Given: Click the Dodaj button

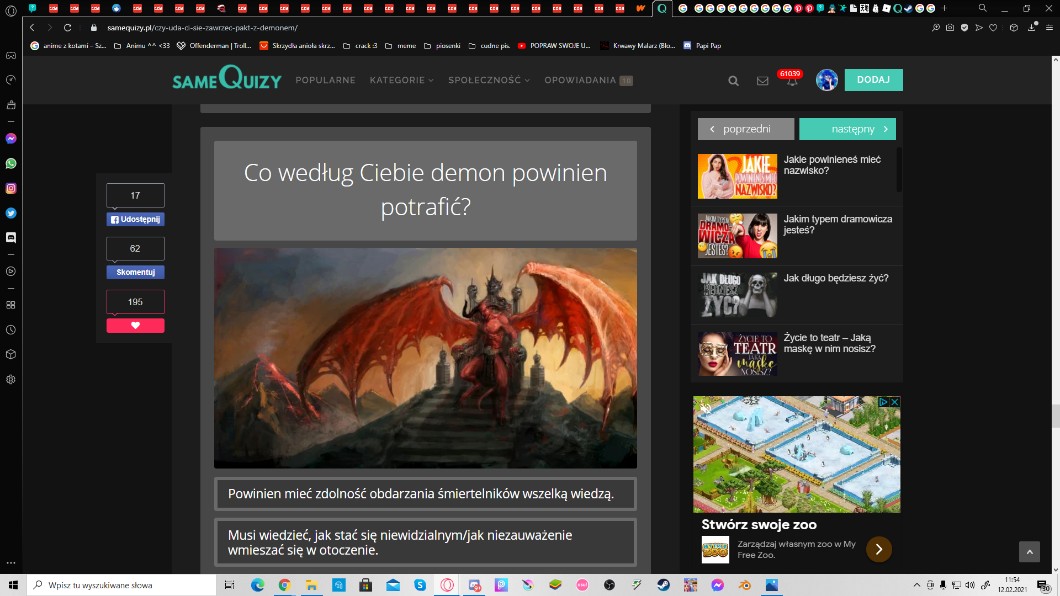Looking at the screenshot, I should [x=873, y=80].
